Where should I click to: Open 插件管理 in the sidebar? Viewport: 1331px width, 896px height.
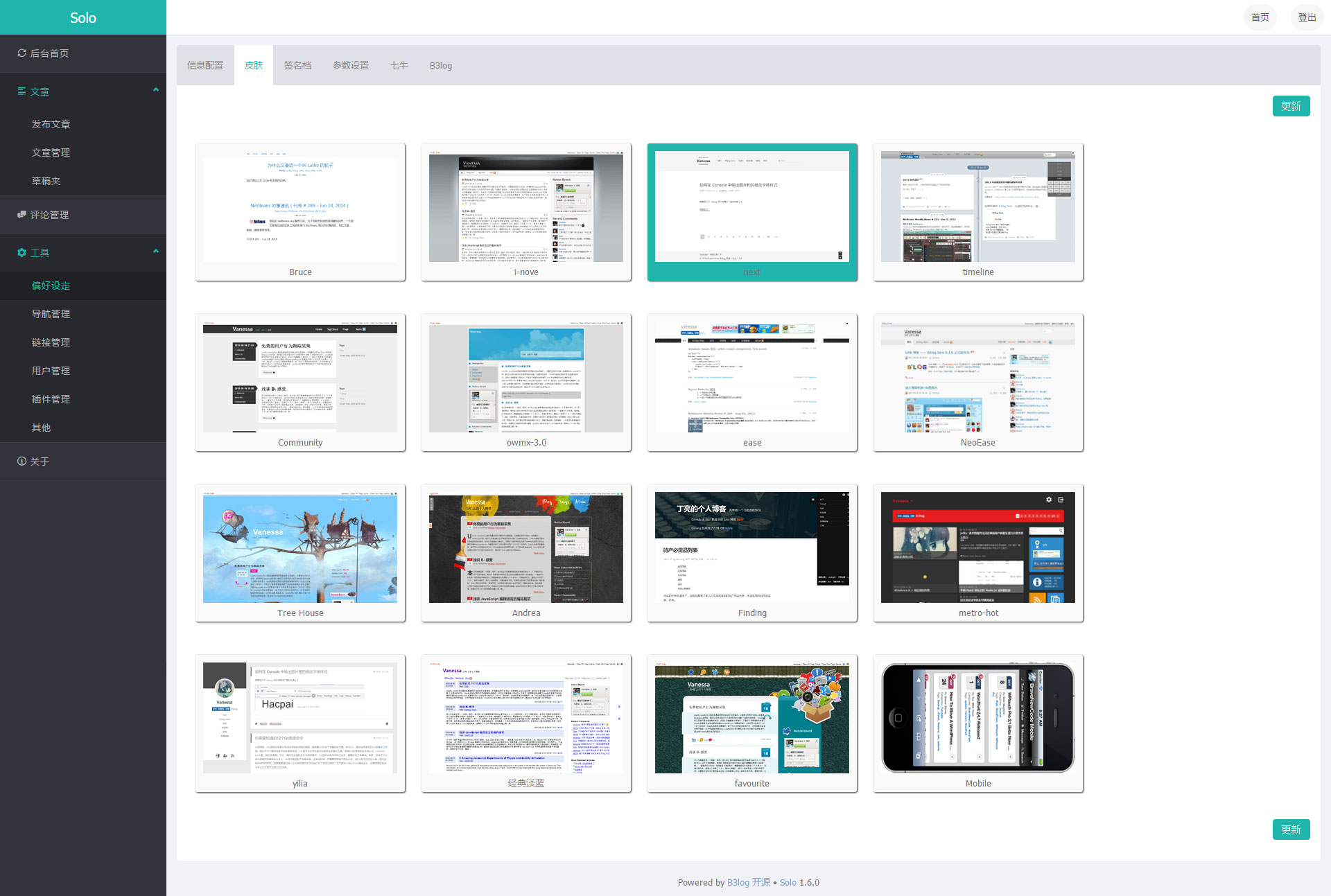click(x=51, y=399)
